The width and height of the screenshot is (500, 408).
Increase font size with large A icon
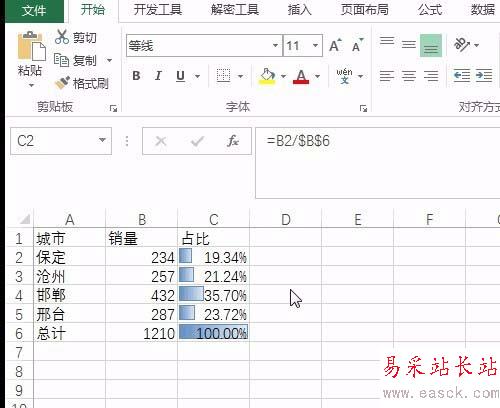pos(335,45)
